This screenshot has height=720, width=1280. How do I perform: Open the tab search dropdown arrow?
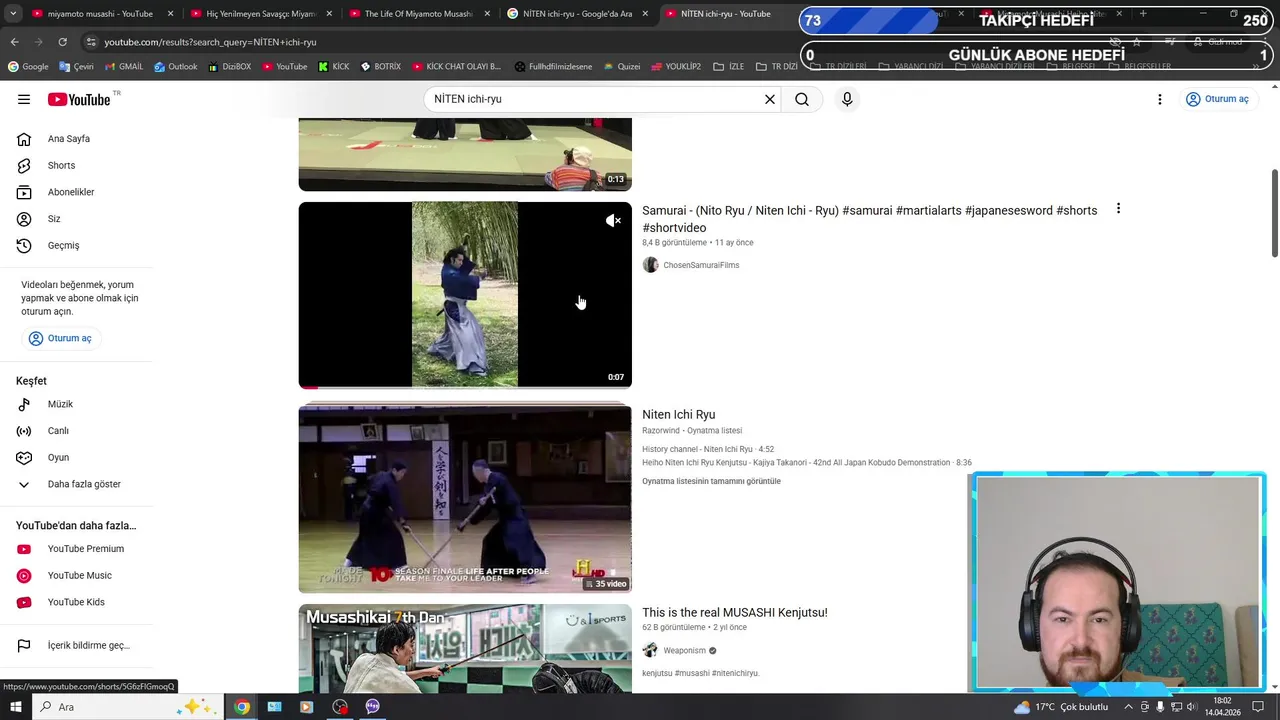point(13,14)
